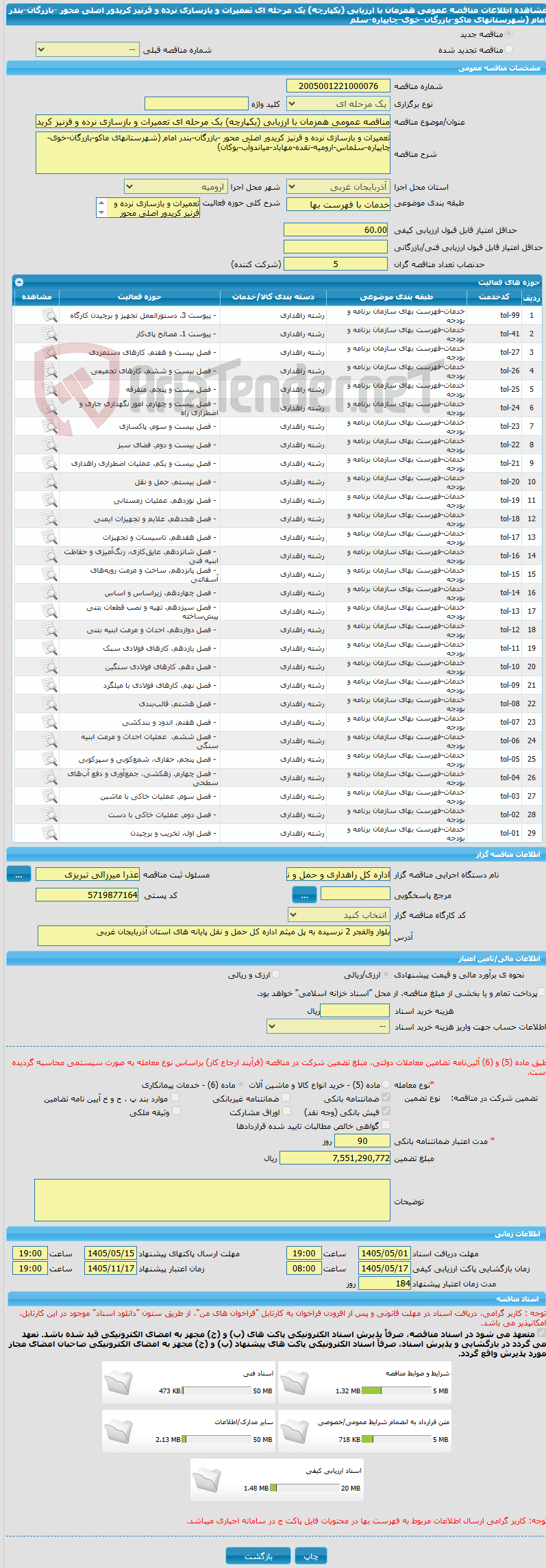The height and width of the screenshot is (1568, 546).
Task: Open the view icon for row tol-01
Action: 49,833
